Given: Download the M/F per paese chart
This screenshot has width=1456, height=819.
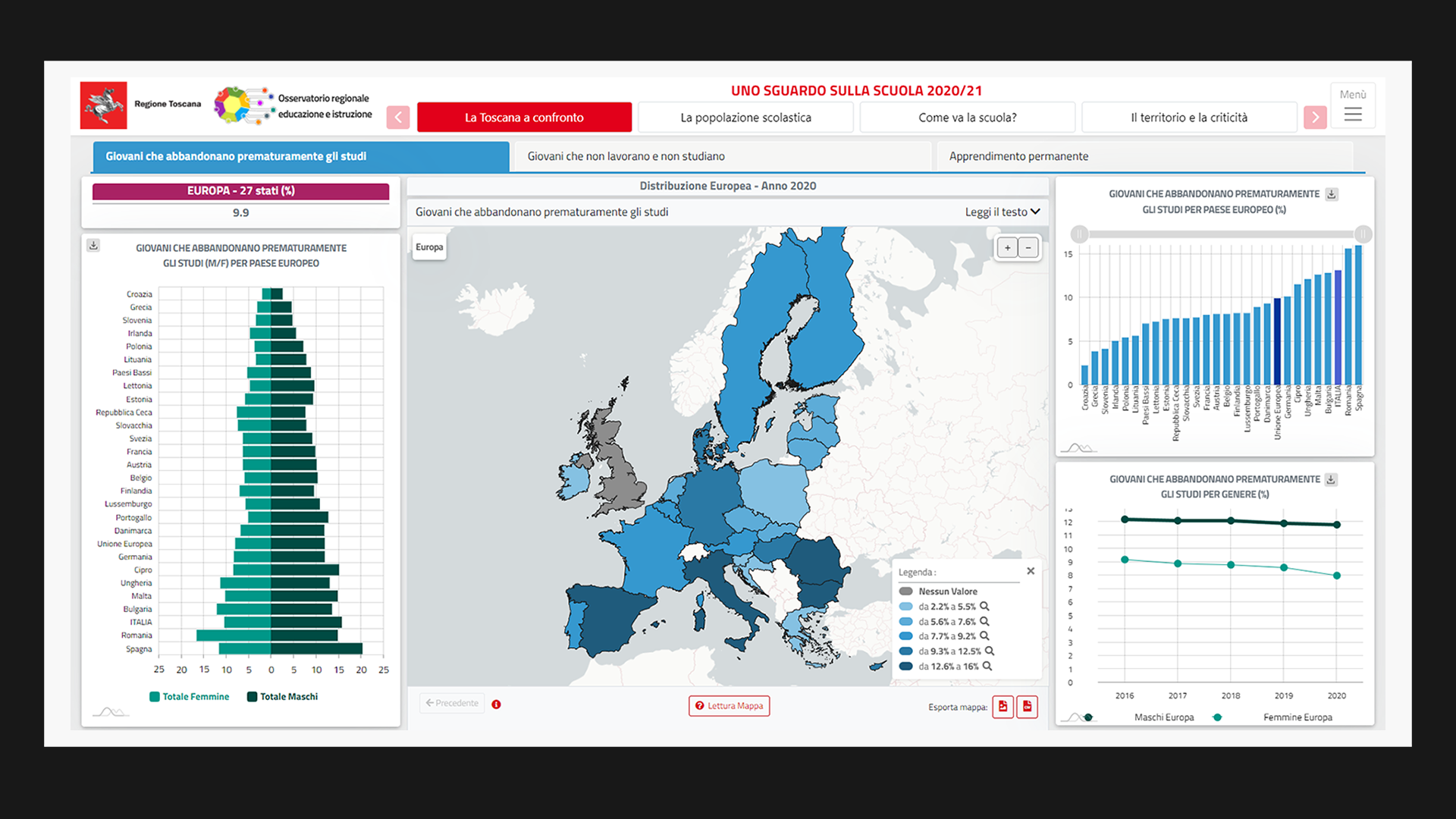Looking at the screenshot, I should click(x=93, y=245).
